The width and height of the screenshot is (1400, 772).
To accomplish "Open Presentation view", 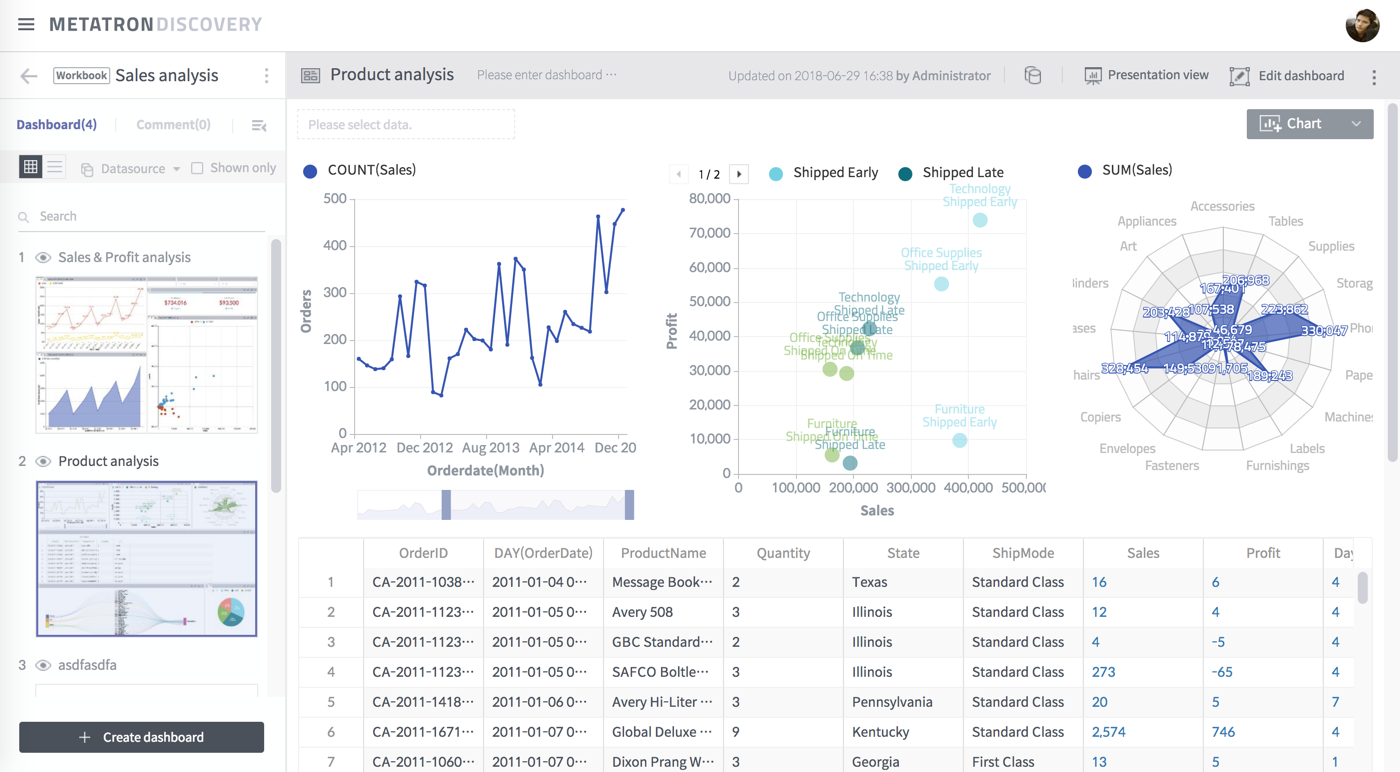I will coord(1147,75).
